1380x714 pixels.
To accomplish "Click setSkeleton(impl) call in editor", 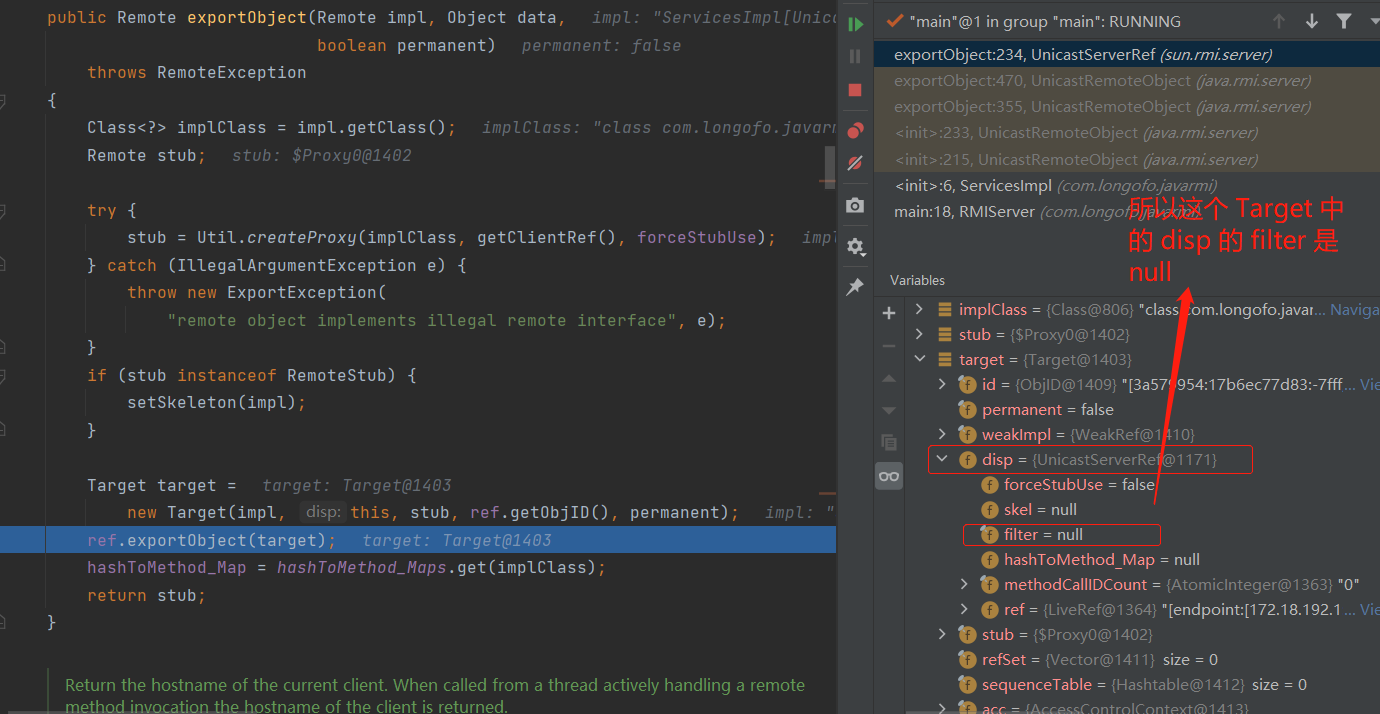I will [x=216, y=402].
